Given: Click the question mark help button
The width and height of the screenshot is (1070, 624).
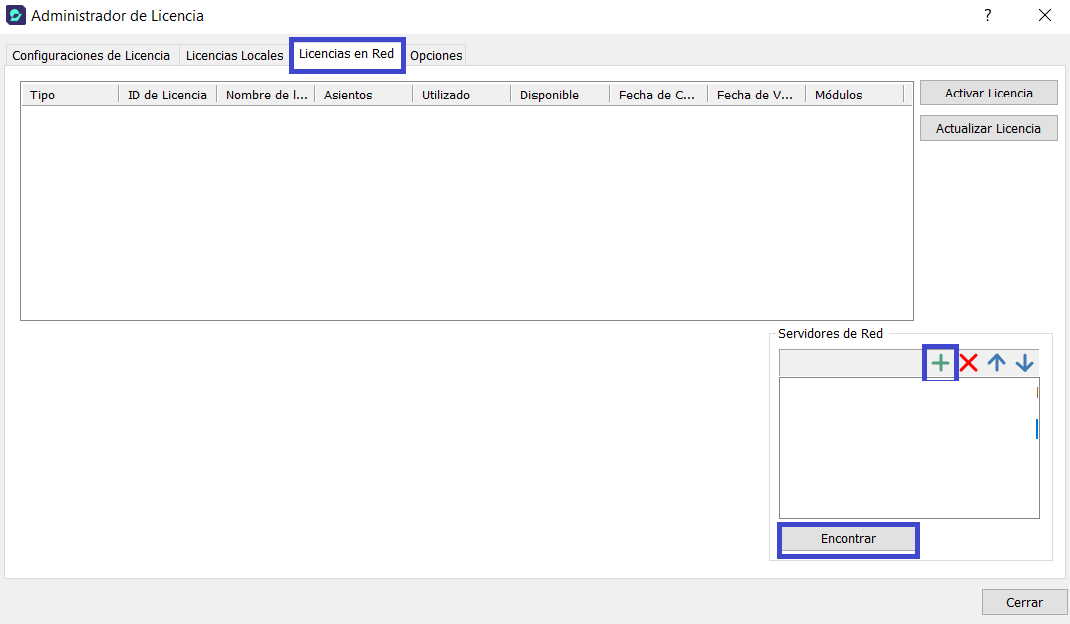Looking at the screenshot, I should click(987, 15).
